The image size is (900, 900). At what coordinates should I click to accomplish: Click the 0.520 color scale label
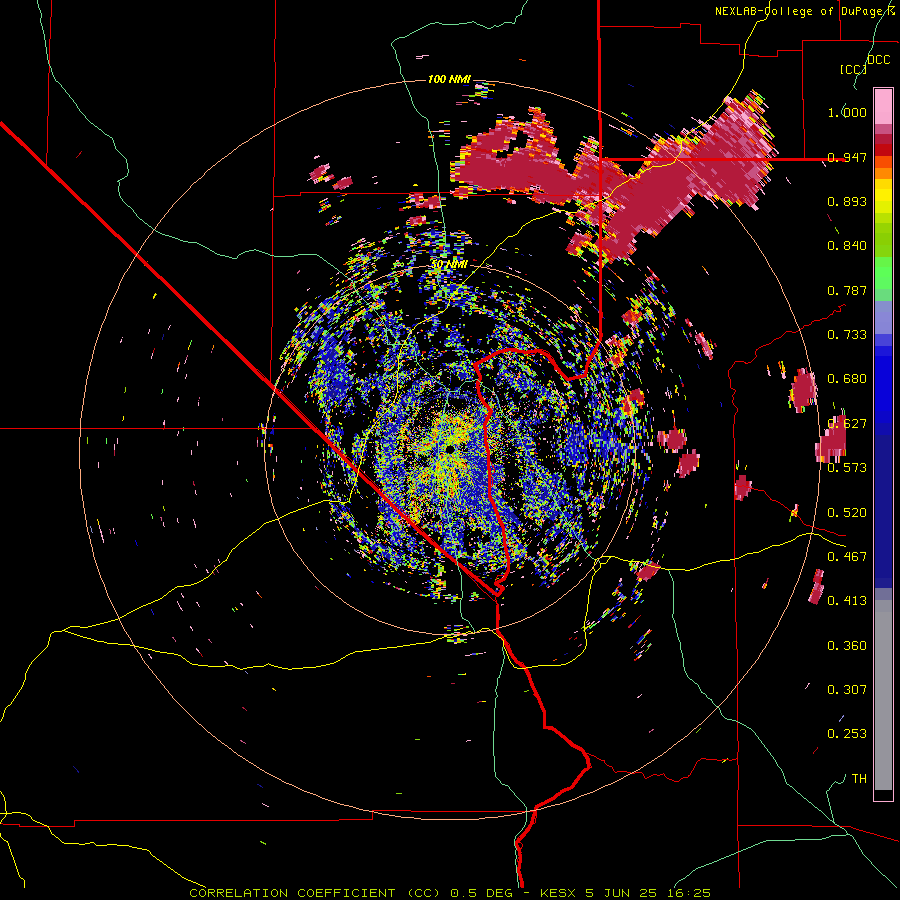coord(847,513)
